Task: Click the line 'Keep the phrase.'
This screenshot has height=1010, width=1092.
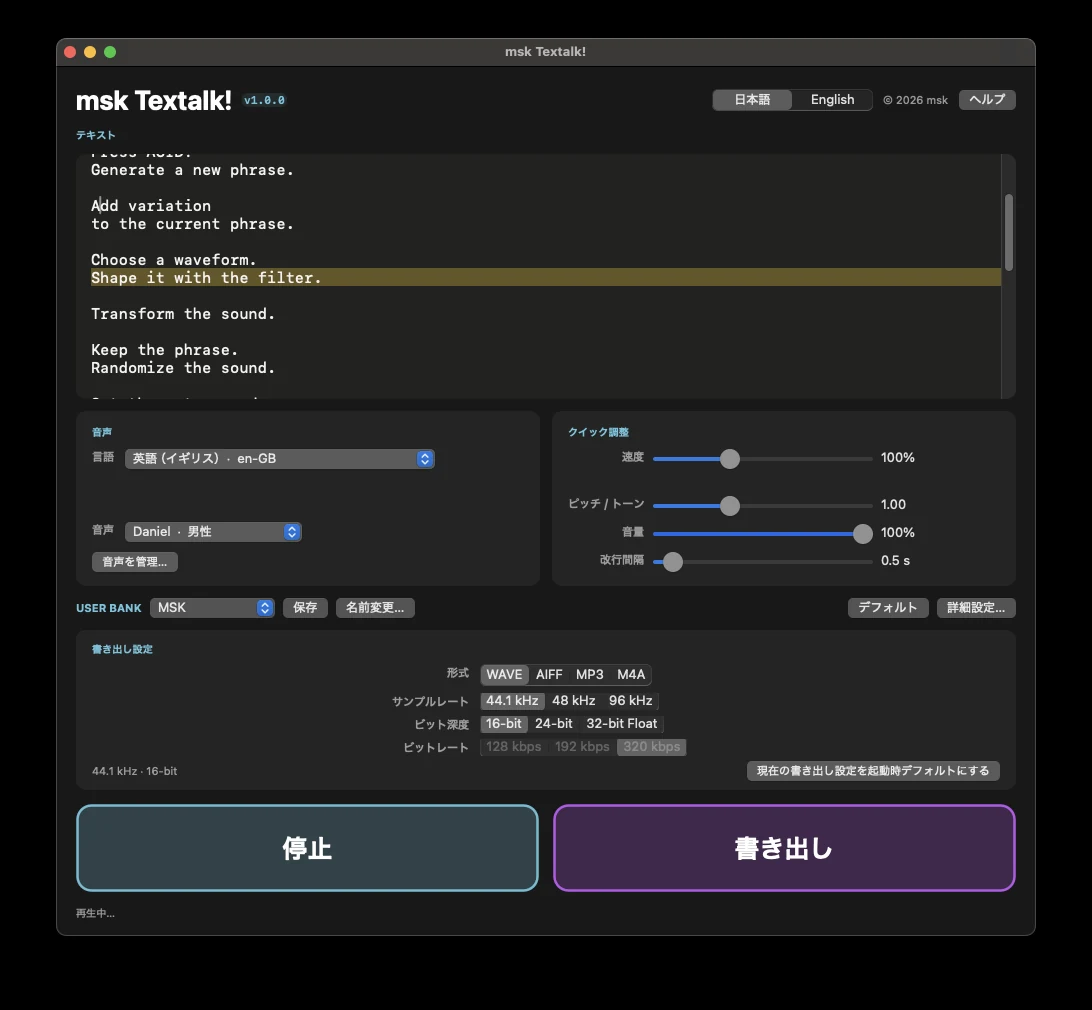Action: (164, 350)
